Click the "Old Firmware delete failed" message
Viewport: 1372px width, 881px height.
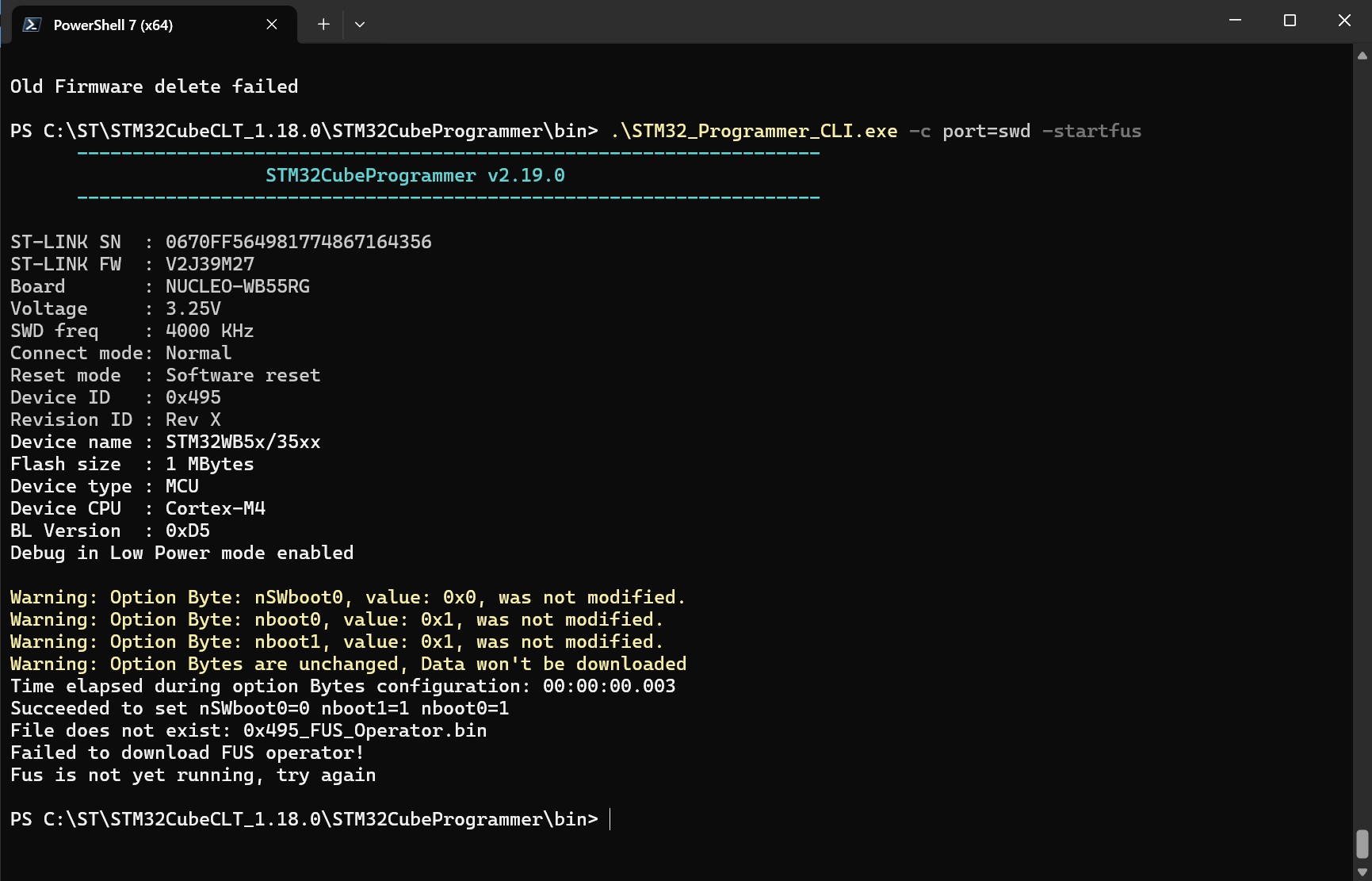[154, 86]
